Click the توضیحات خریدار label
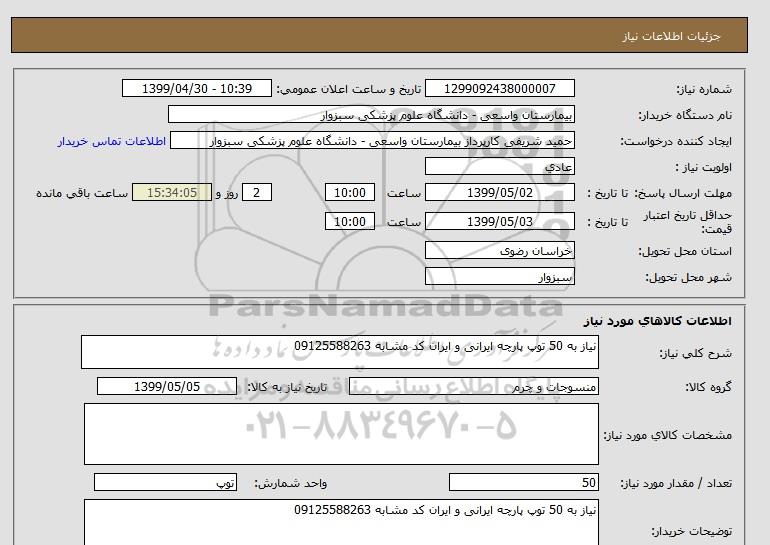The width and height of the screenshot is (770, 545). click(691, 531)
